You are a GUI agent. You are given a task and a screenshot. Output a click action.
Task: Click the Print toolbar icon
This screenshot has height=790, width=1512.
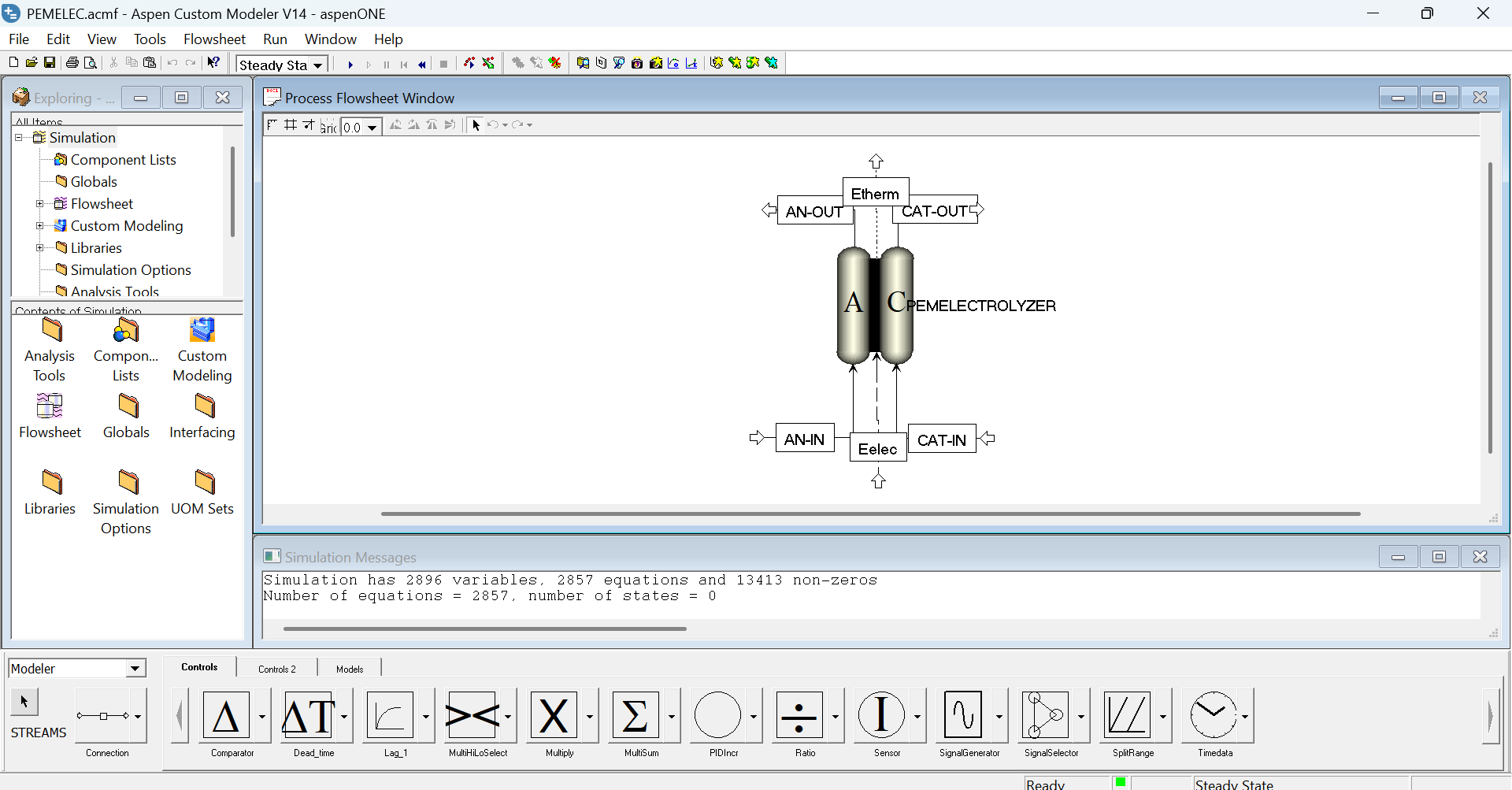(72, 63)
